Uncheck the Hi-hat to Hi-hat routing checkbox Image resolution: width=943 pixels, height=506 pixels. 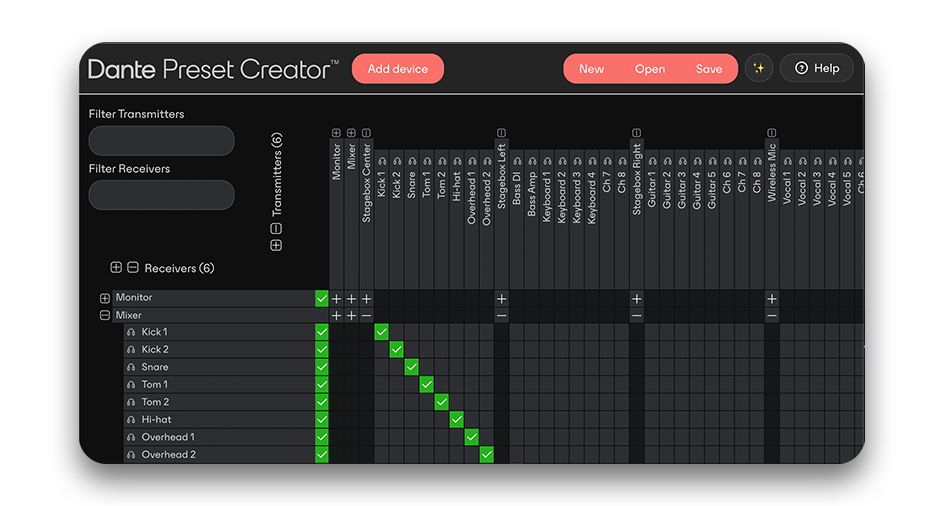[456, 420]
